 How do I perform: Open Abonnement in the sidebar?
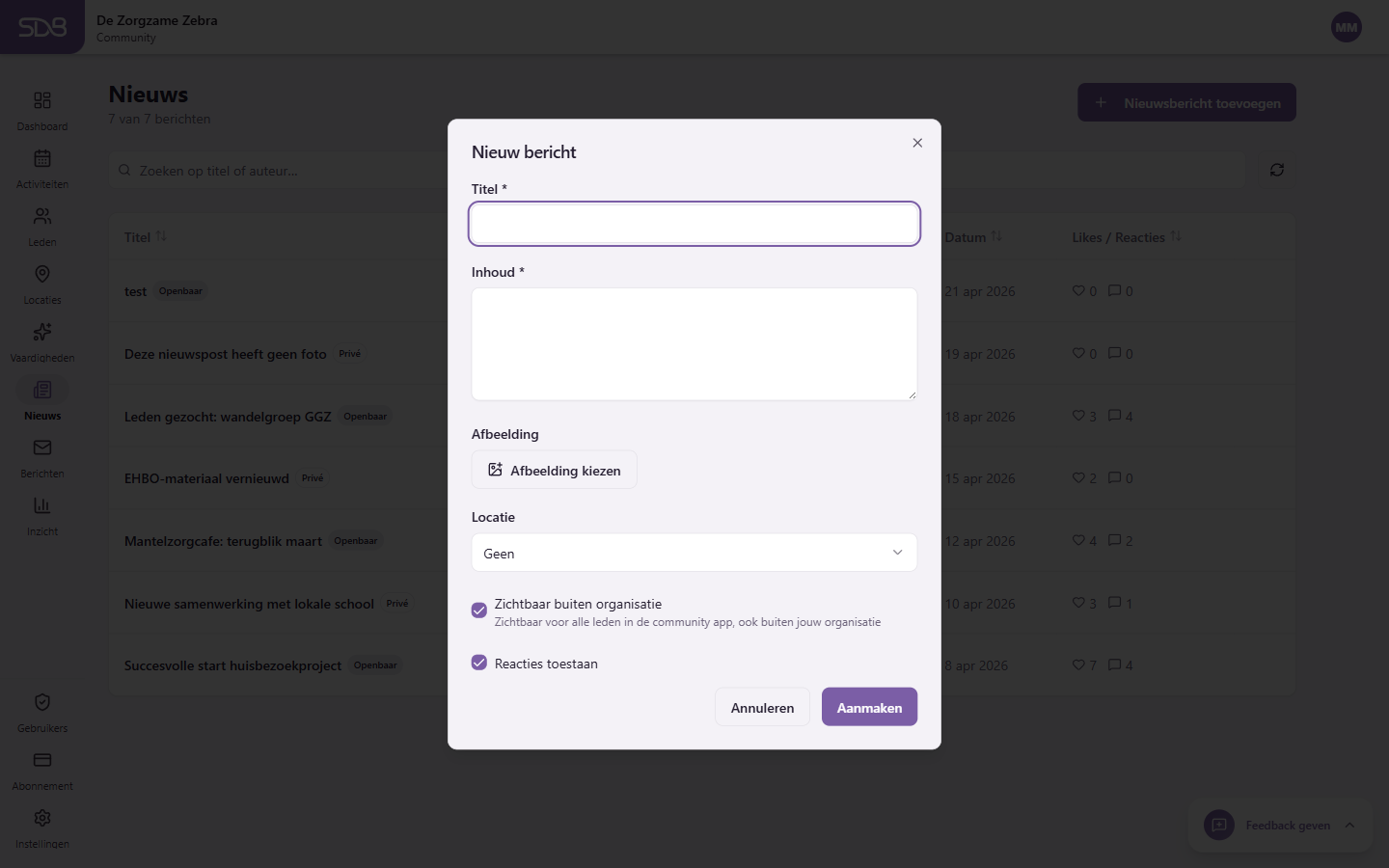tap(42, 761)
